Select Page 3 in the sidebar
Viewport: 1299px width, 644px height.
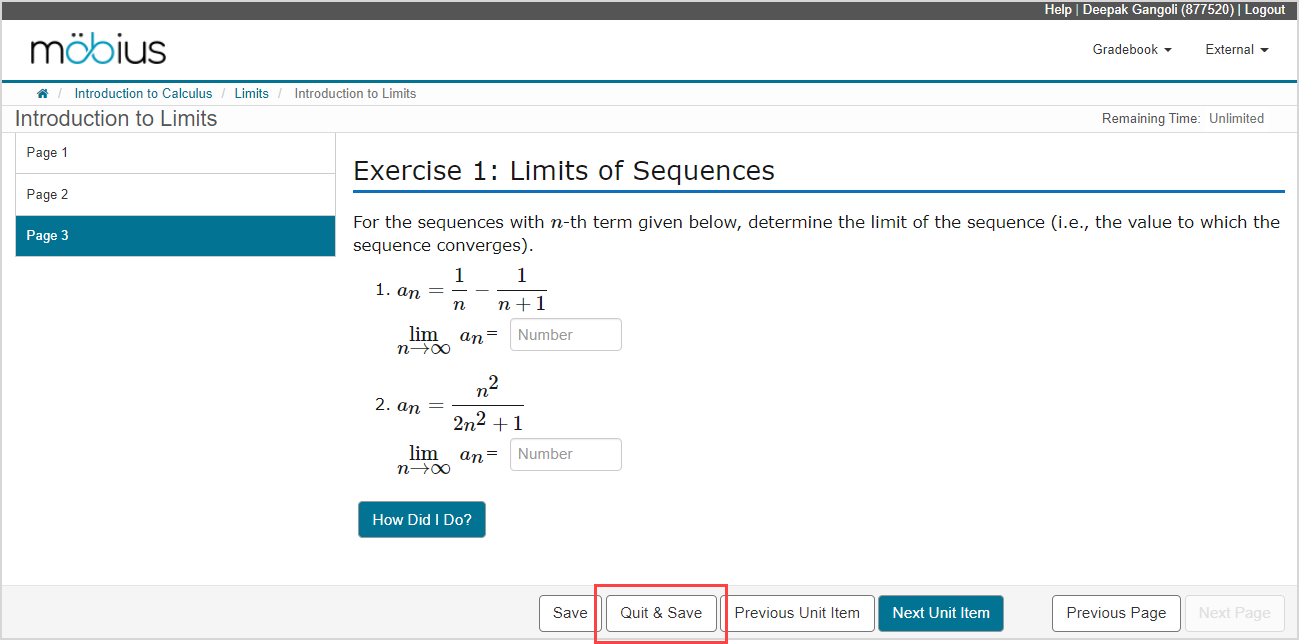click(175, 236)
